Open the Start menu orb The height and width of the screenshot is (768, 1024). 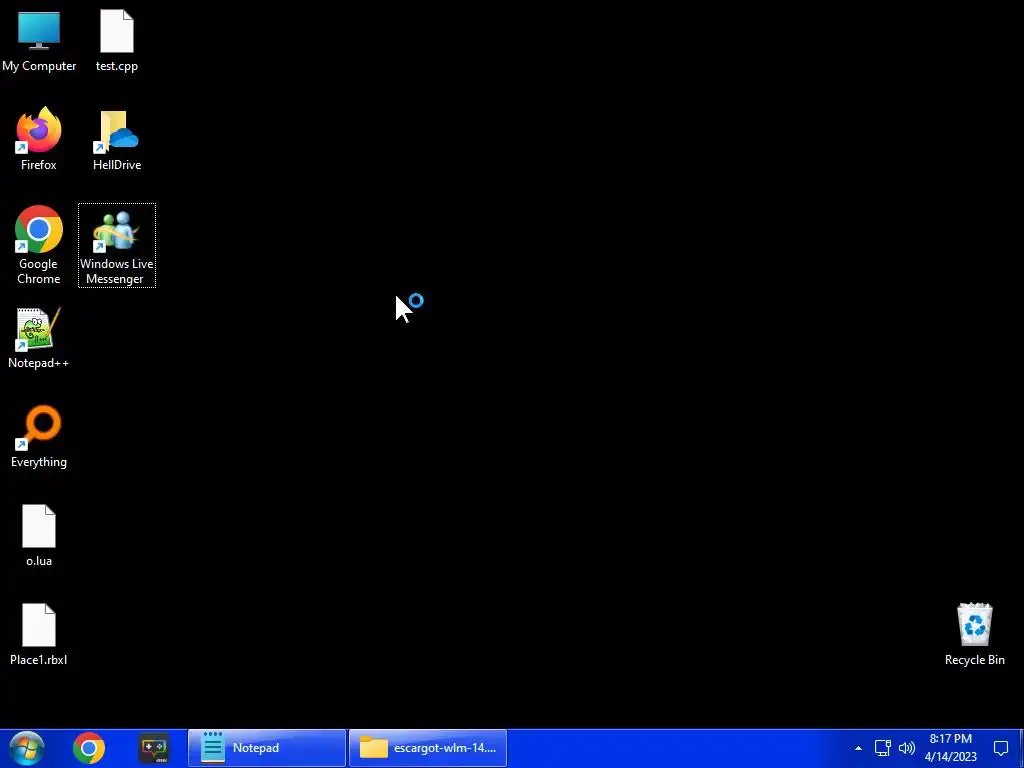27,748
